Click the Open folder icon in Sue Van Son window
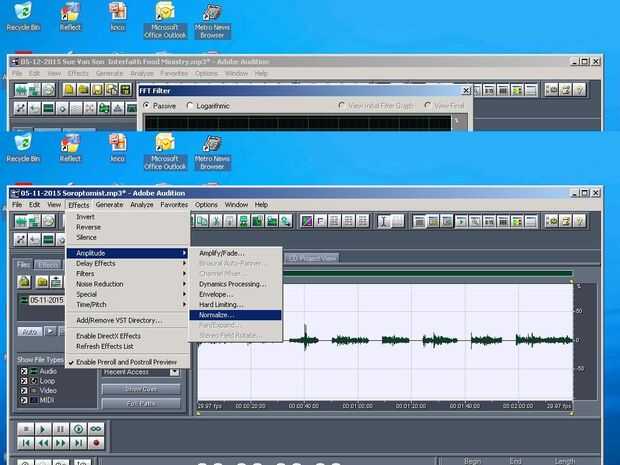This screenshot has height=465, width=620. point(83,90)
